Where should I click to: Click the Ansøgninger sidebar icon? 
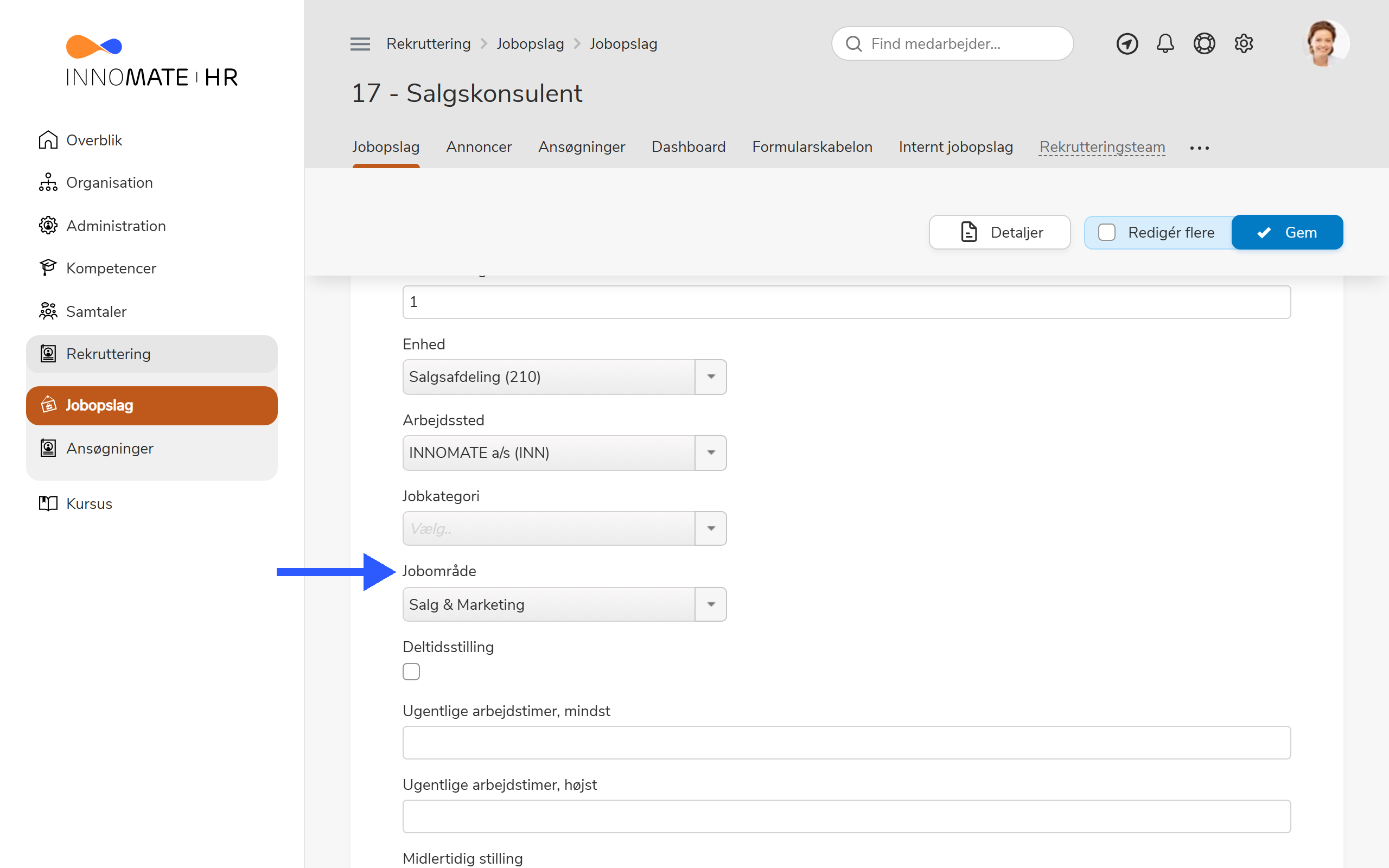(48, 448)
